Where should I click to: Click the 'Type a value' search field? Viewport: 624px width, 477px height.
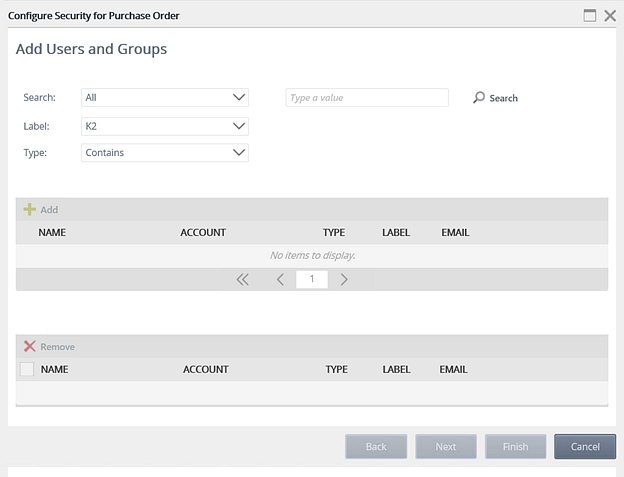[367, 98]
